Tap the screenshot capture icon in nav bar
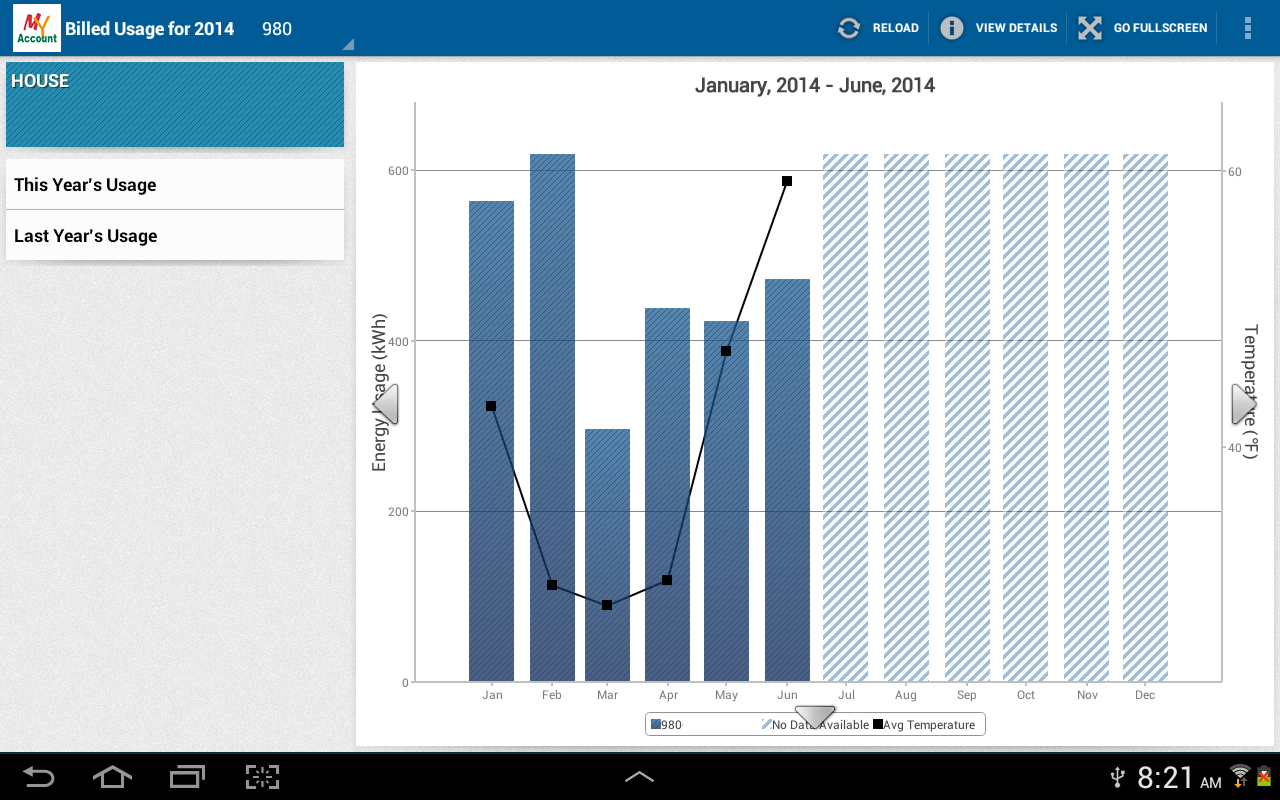This screenshot has width=1280, height=800. click(x=262, y=777)
